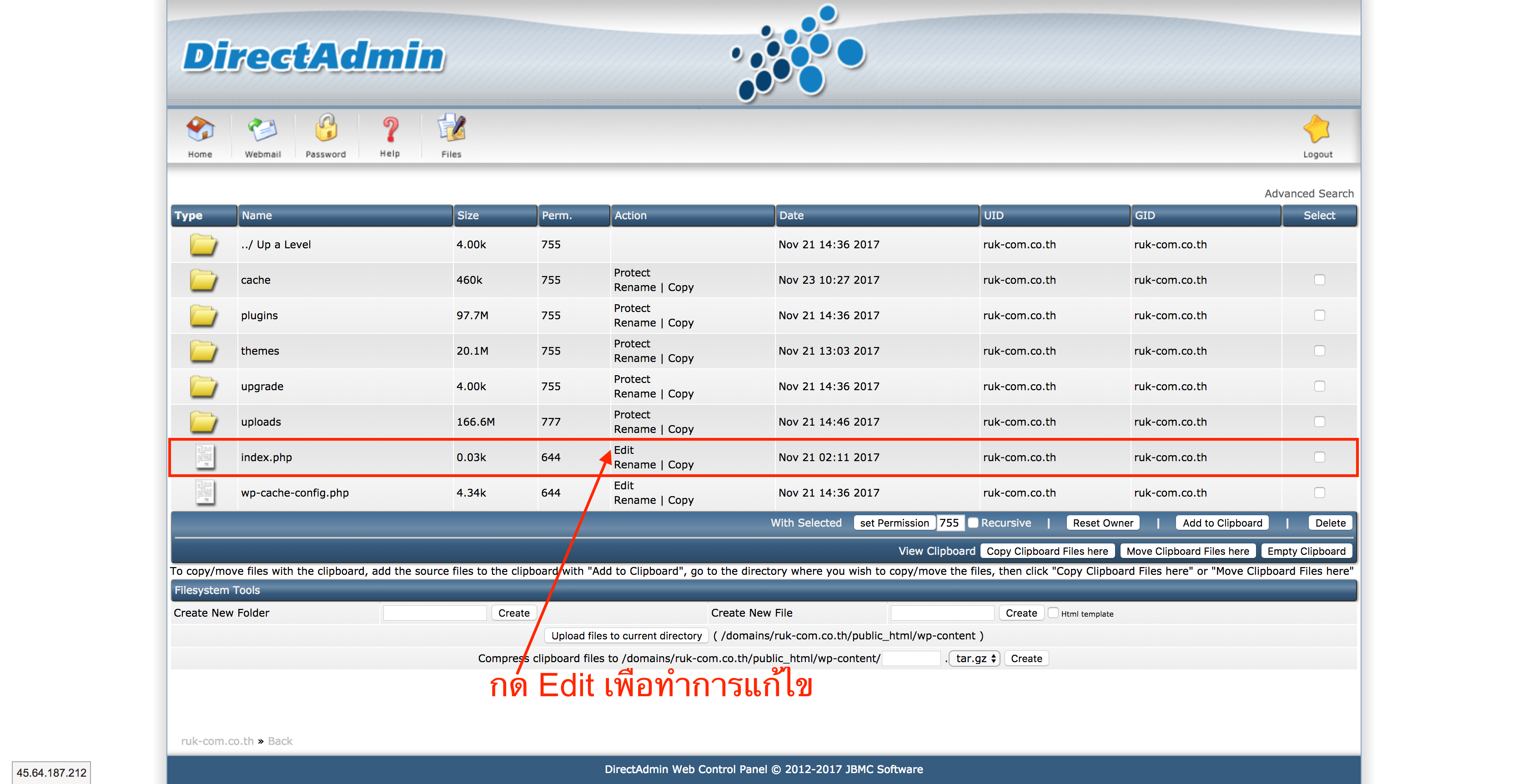Image resolution: width=1528 pixels, height=784 pixels.
Task: Click the Up a Level folder icon
Action: 203,244
